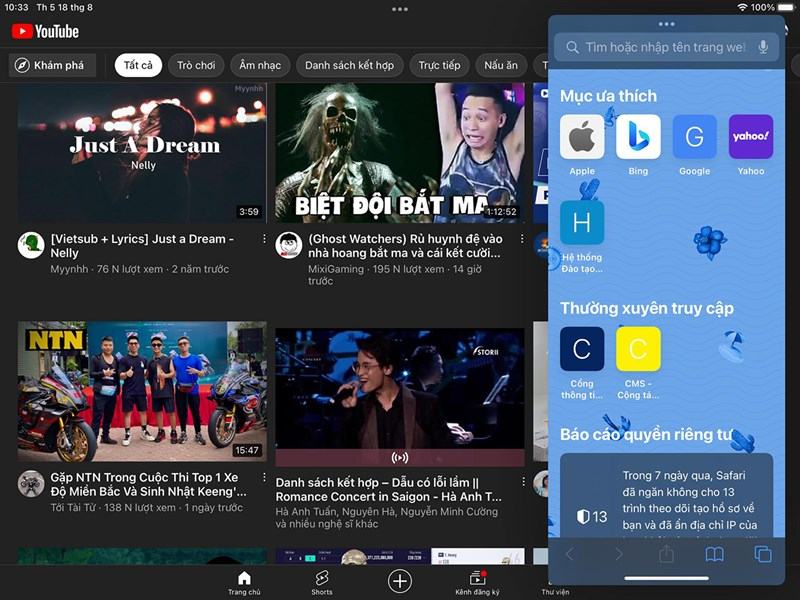Go to 'Kênh đăng ký' subscriptions tab

pos(477,580)
